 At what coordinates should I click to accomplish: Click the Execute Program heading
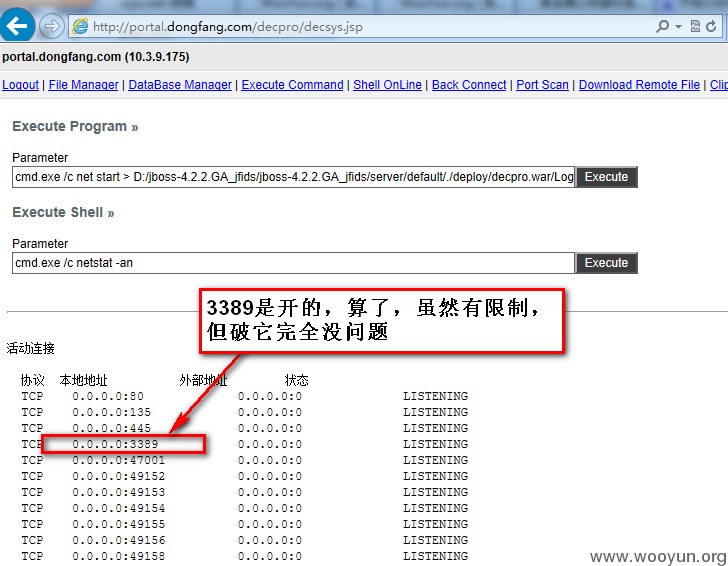point(75,126)
